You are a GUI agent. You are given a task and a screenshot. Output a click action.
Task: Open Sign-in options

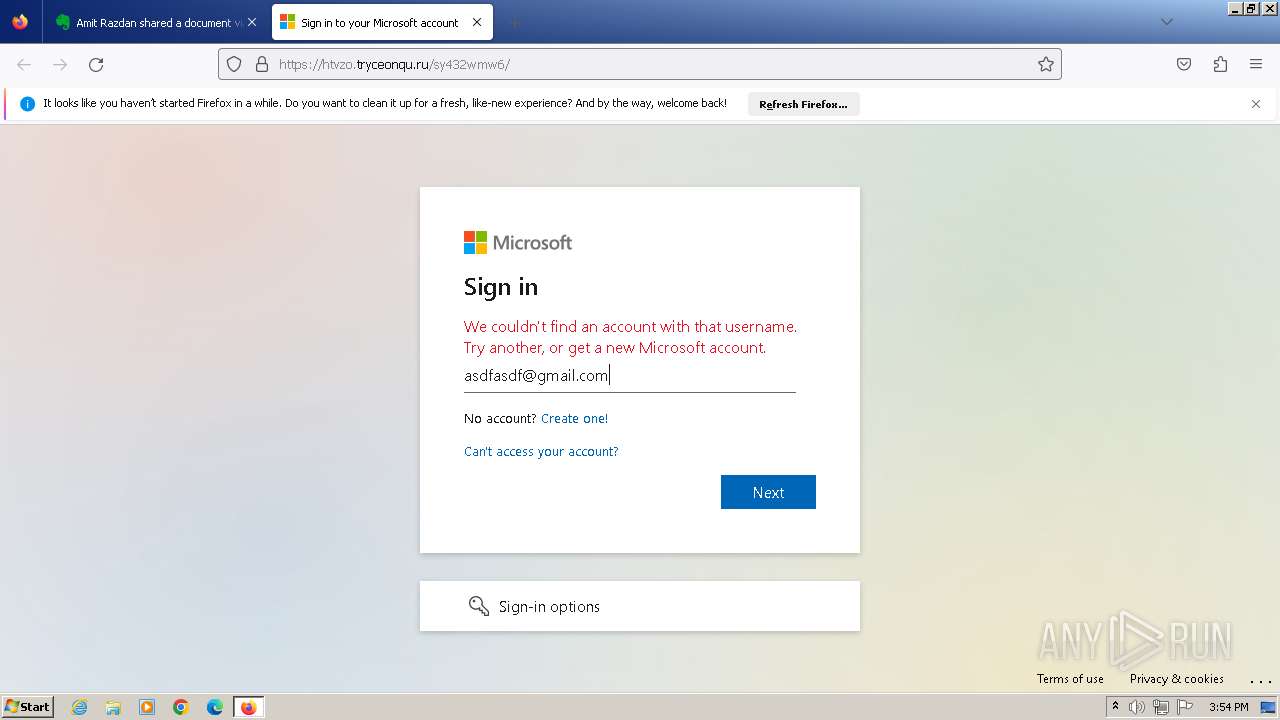tap(640, 606)
